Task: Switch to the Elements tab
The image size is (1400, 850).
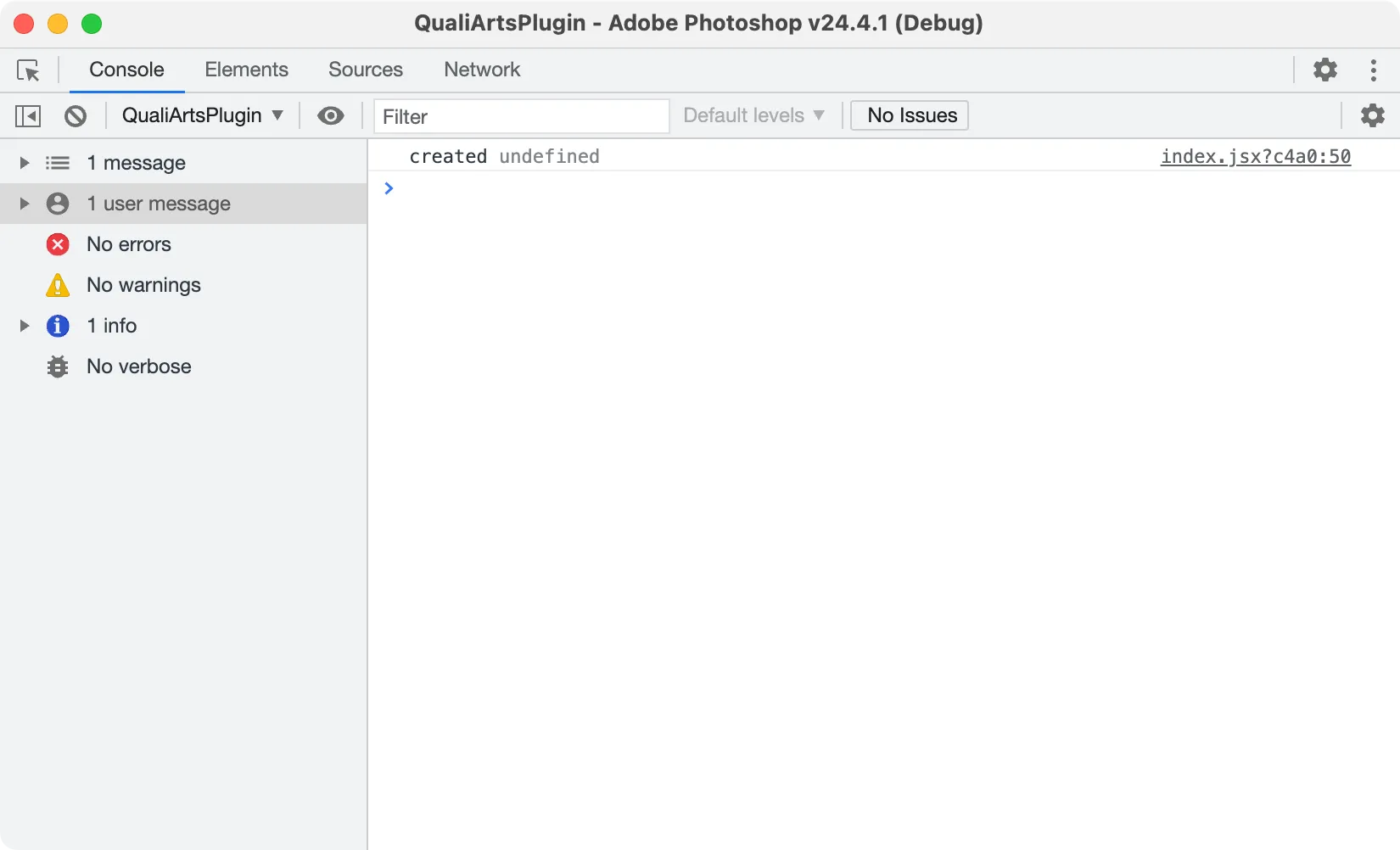Action: 246,70
